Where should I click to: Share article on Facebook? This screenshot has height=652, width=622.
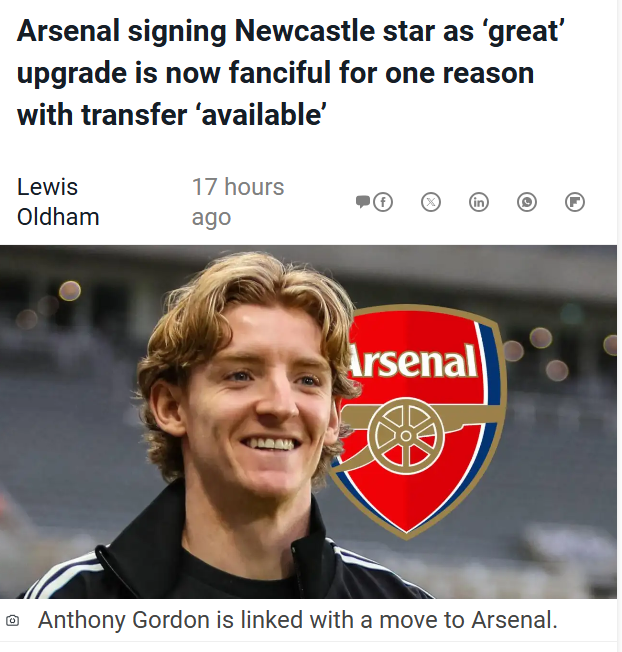(x=383, y=202)
